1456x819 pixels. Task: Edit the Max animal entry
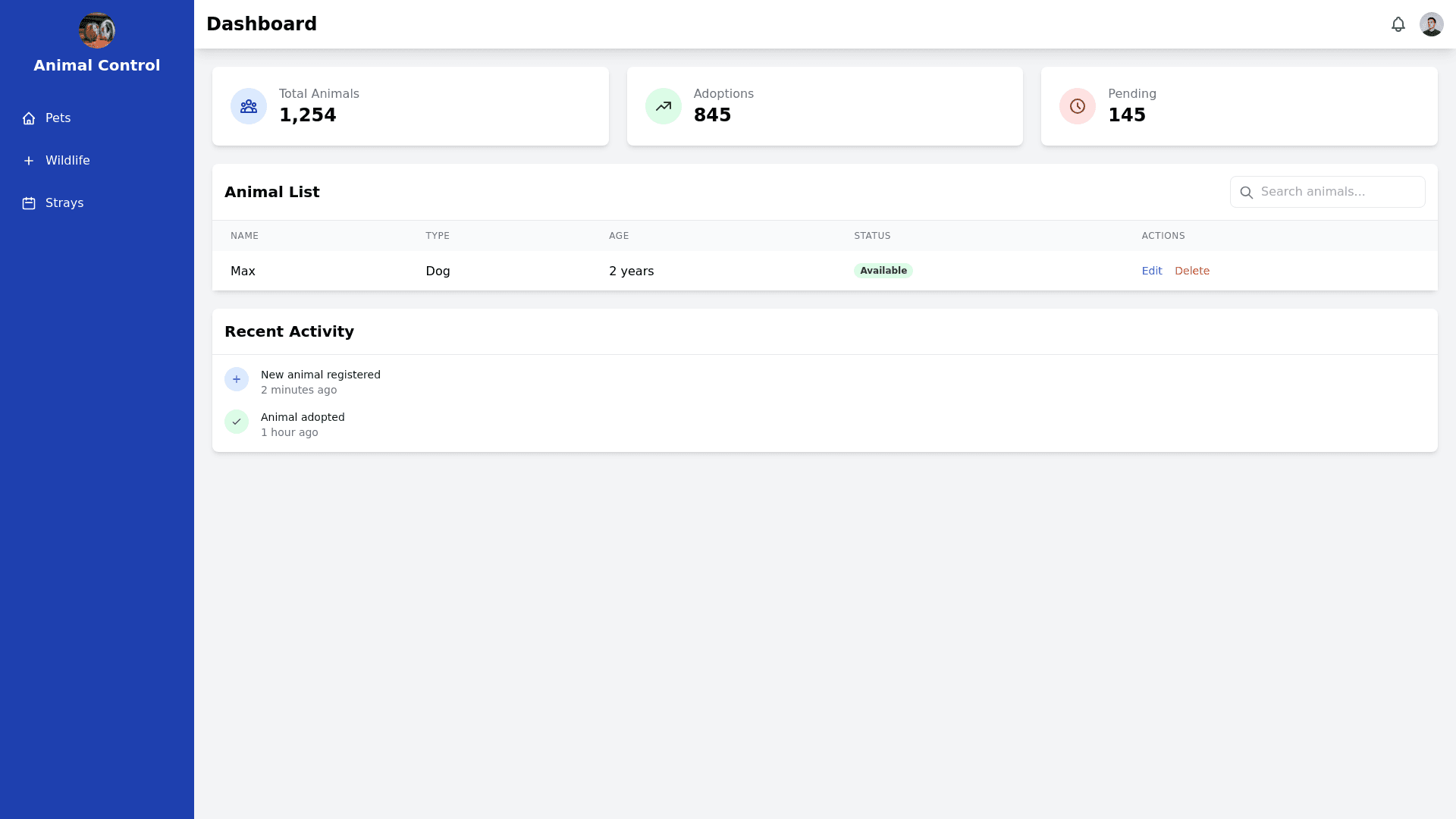pos(1151,271)
